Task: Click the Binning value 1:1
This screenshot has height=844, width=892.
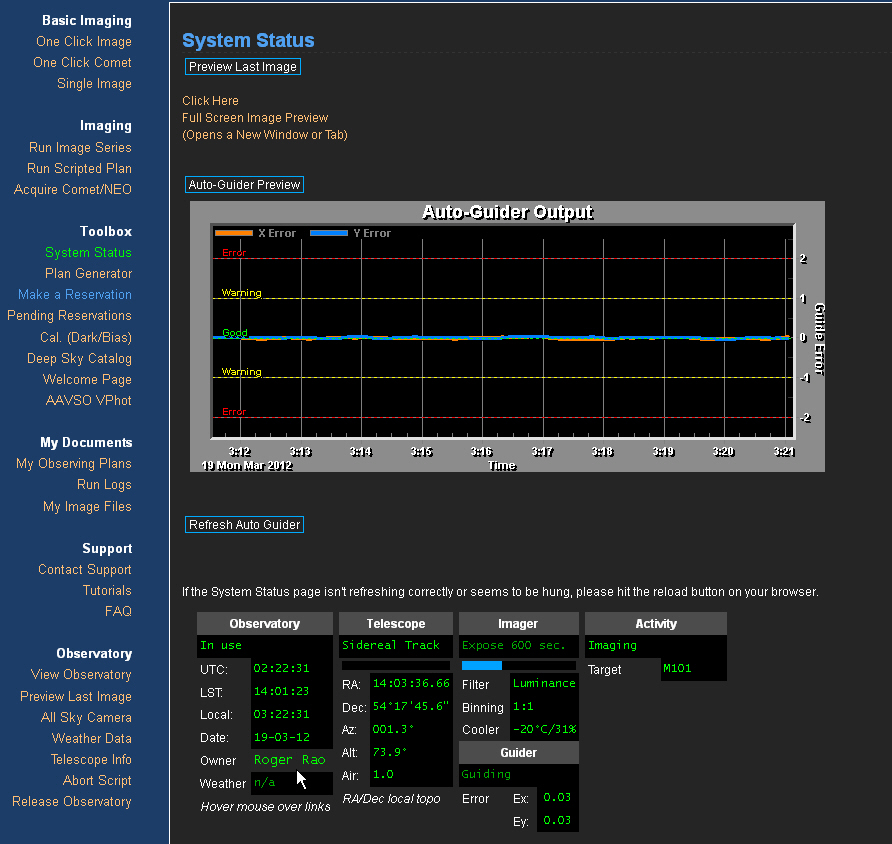Action: (523, 706)
